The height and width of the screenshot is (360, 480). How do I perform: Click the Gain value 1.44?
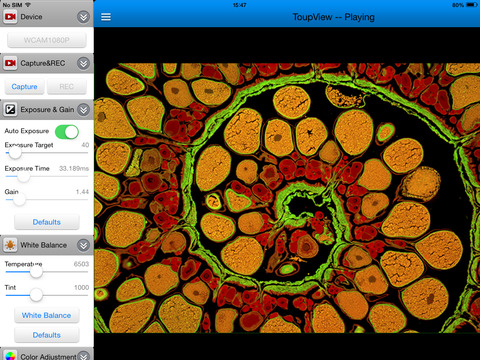(x=82, y=192)
